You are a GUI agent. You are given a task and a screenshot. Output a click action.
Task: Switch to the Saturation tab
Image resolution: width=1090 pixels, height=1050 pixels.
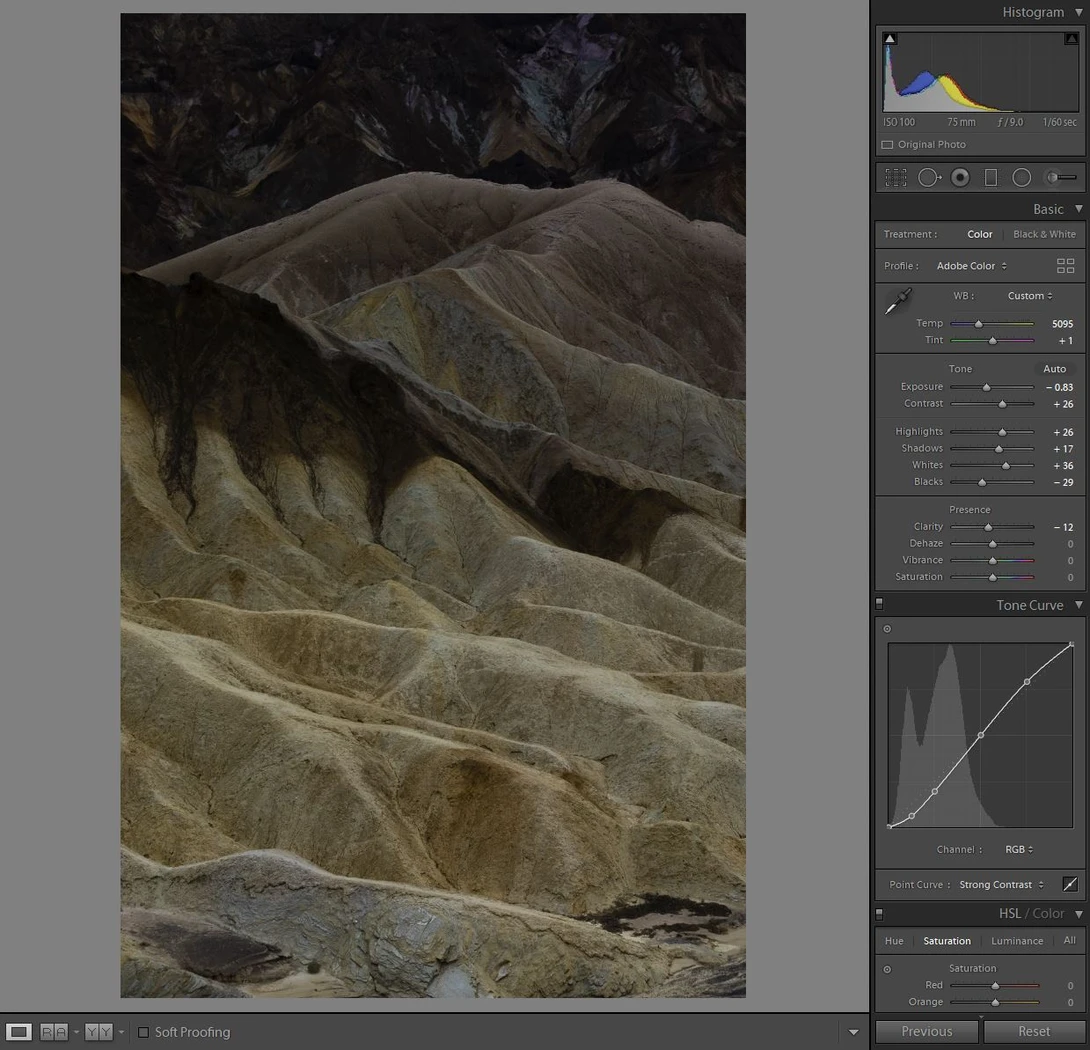(947, 941)
